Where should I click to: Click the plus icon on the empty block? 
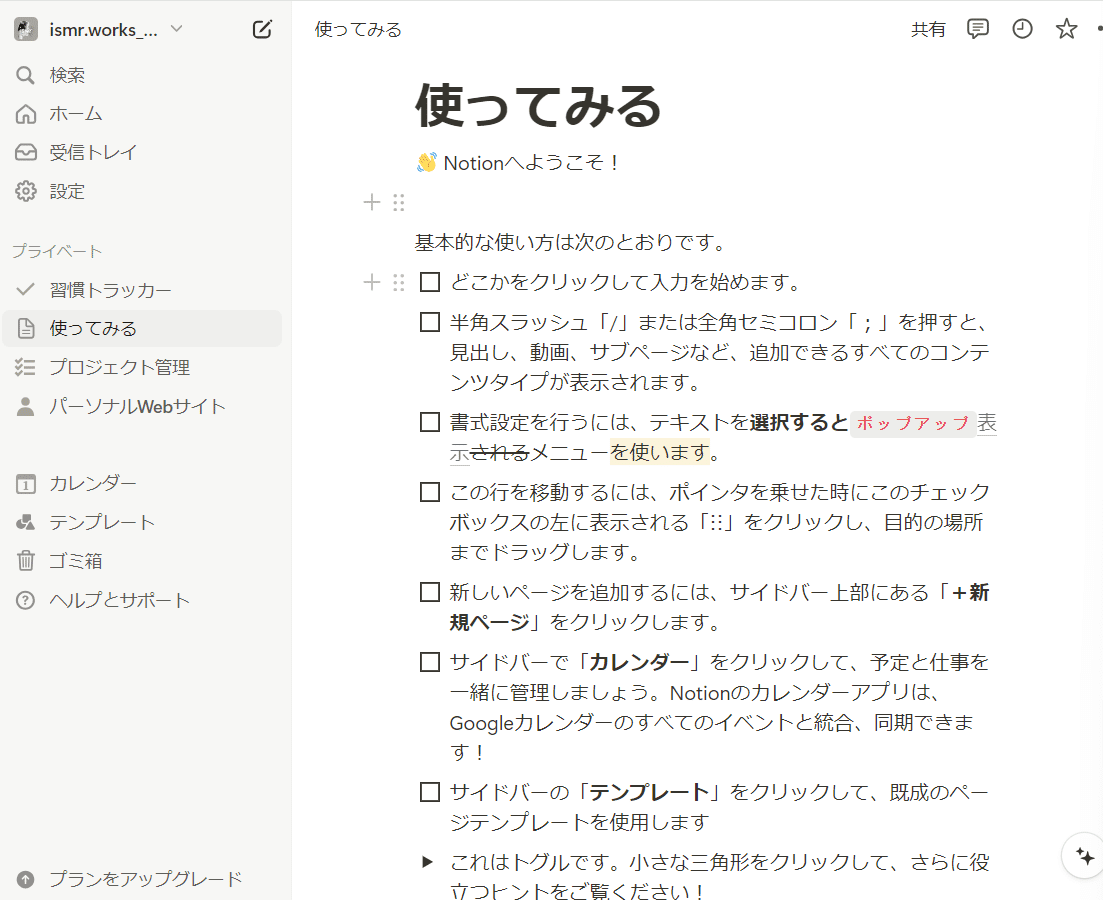pyautogui.click(x=371, y=203)
